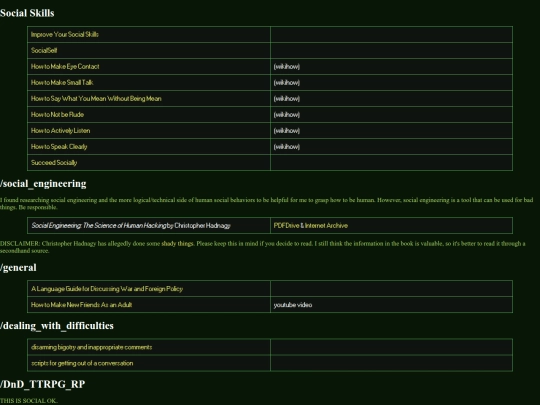The height and width of the screenshot is (405, 540).
Task: Click (wikihow) beside Say What You Mean
Action: pos(287,98)
